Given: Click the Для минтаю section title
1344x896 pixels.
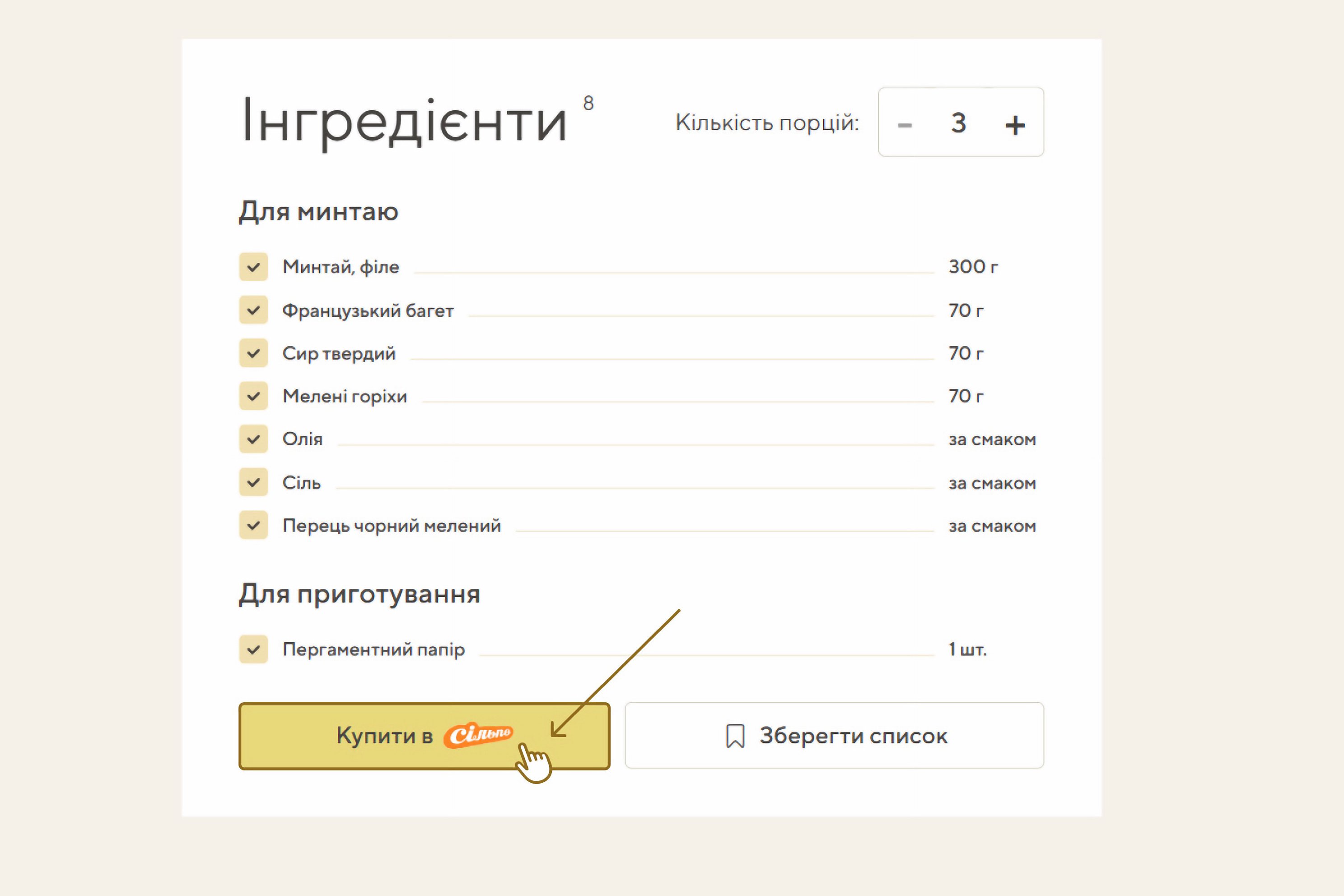Looking at the screenshot, I should pyautogui.click(x=318, y=212).
